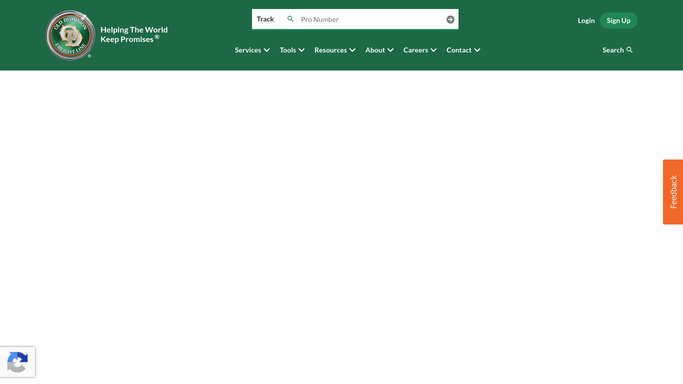Click the magnifier icon next to Search
The height and width of the screenshot is (384, 683).
(629, 50)
